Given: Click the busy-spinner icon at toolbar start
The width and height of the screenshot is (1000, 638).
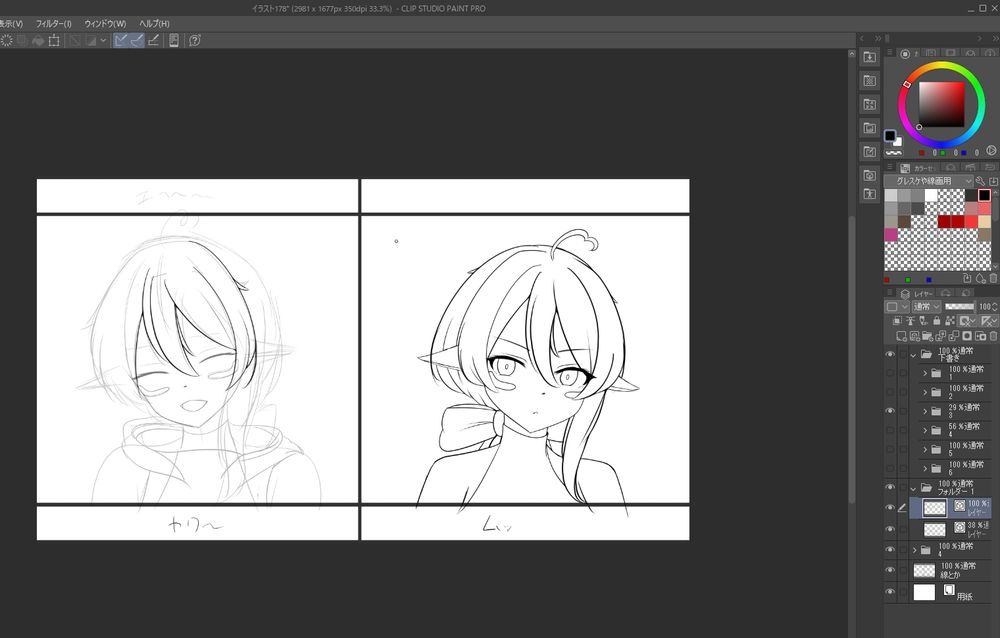Looking at the screenshot, I should tap(6, 40).
